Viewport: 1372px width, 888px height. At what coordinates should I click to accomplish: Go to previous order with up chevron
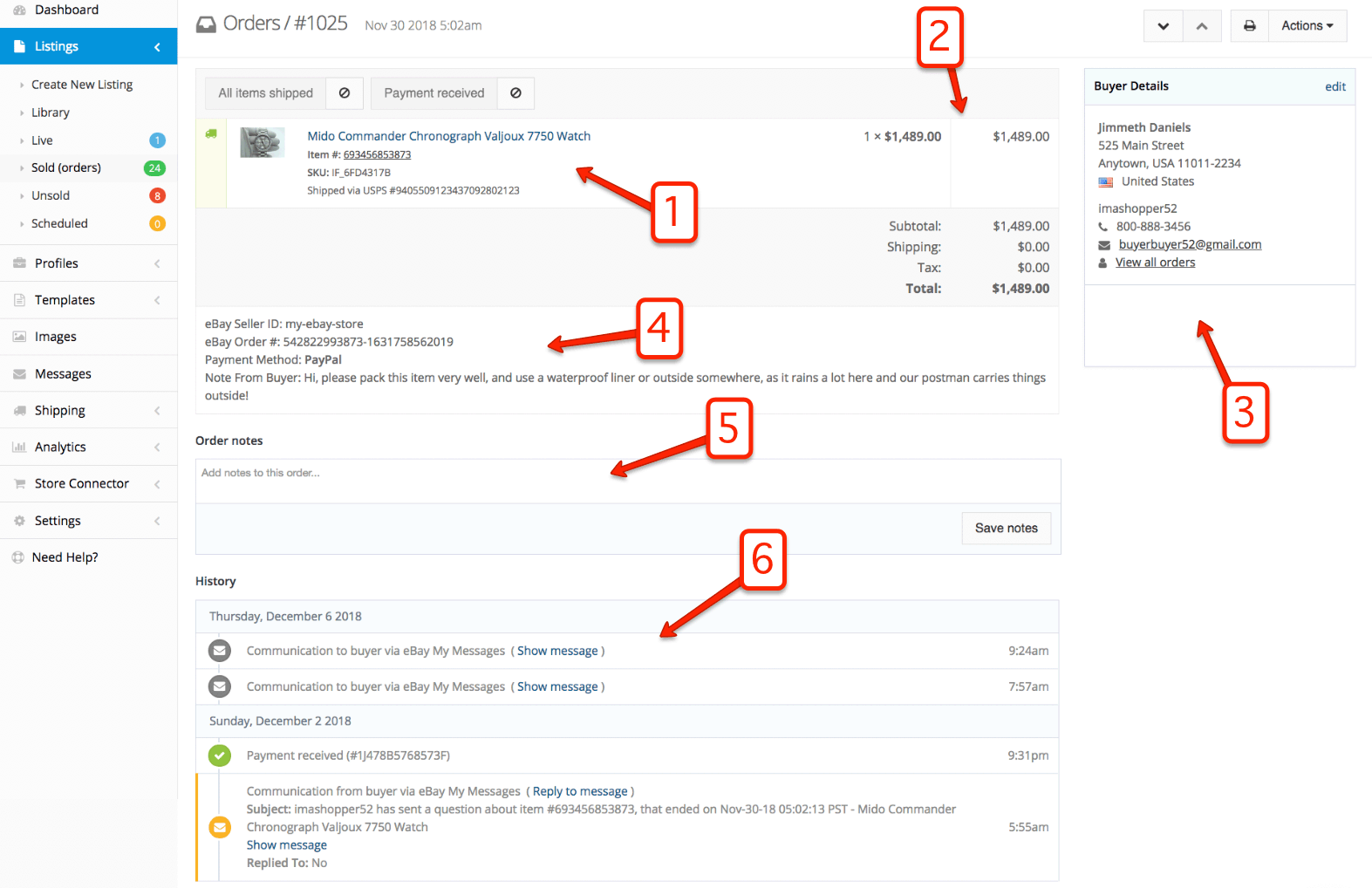tap(1202, 26)
